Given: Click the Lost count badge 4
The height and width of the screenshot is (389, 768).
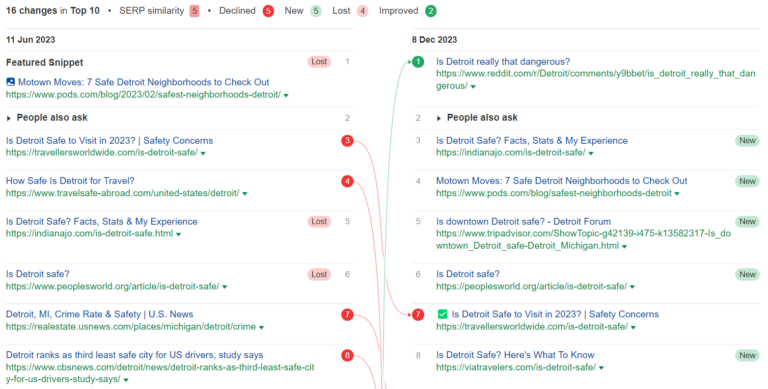Looking at the screenshot, I should click(x=362, y=11).
